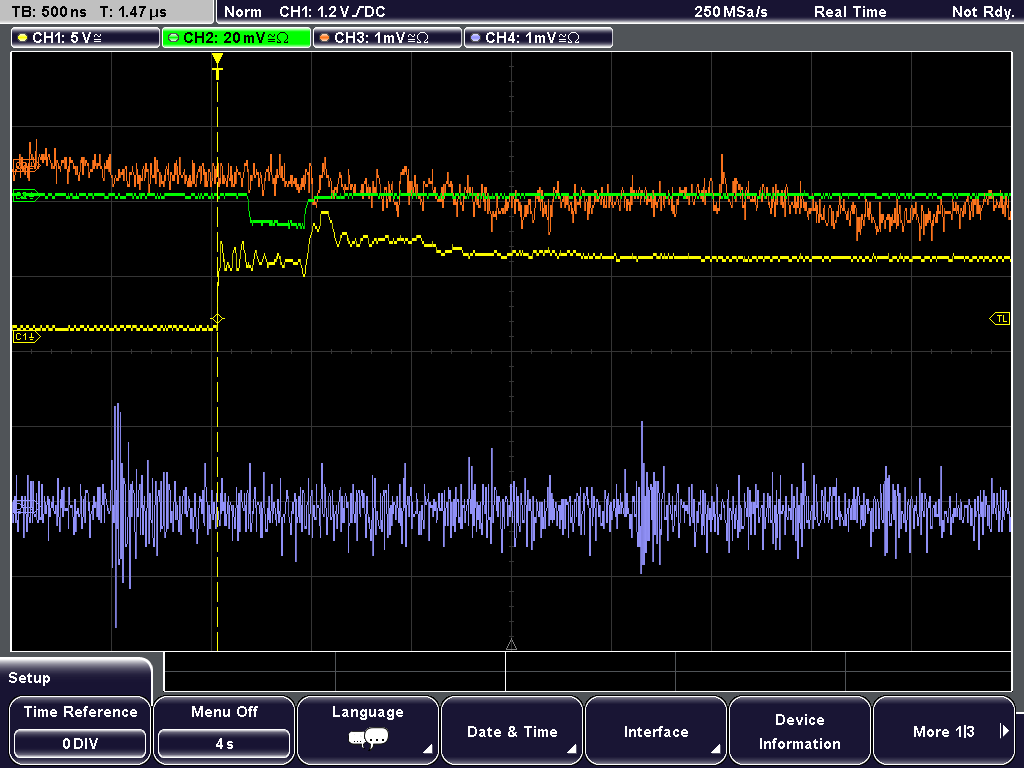Viewport: 1024px width, 768px height.
Task: Click the trigger crossing diamond on CH1
Action: (217, 319)
